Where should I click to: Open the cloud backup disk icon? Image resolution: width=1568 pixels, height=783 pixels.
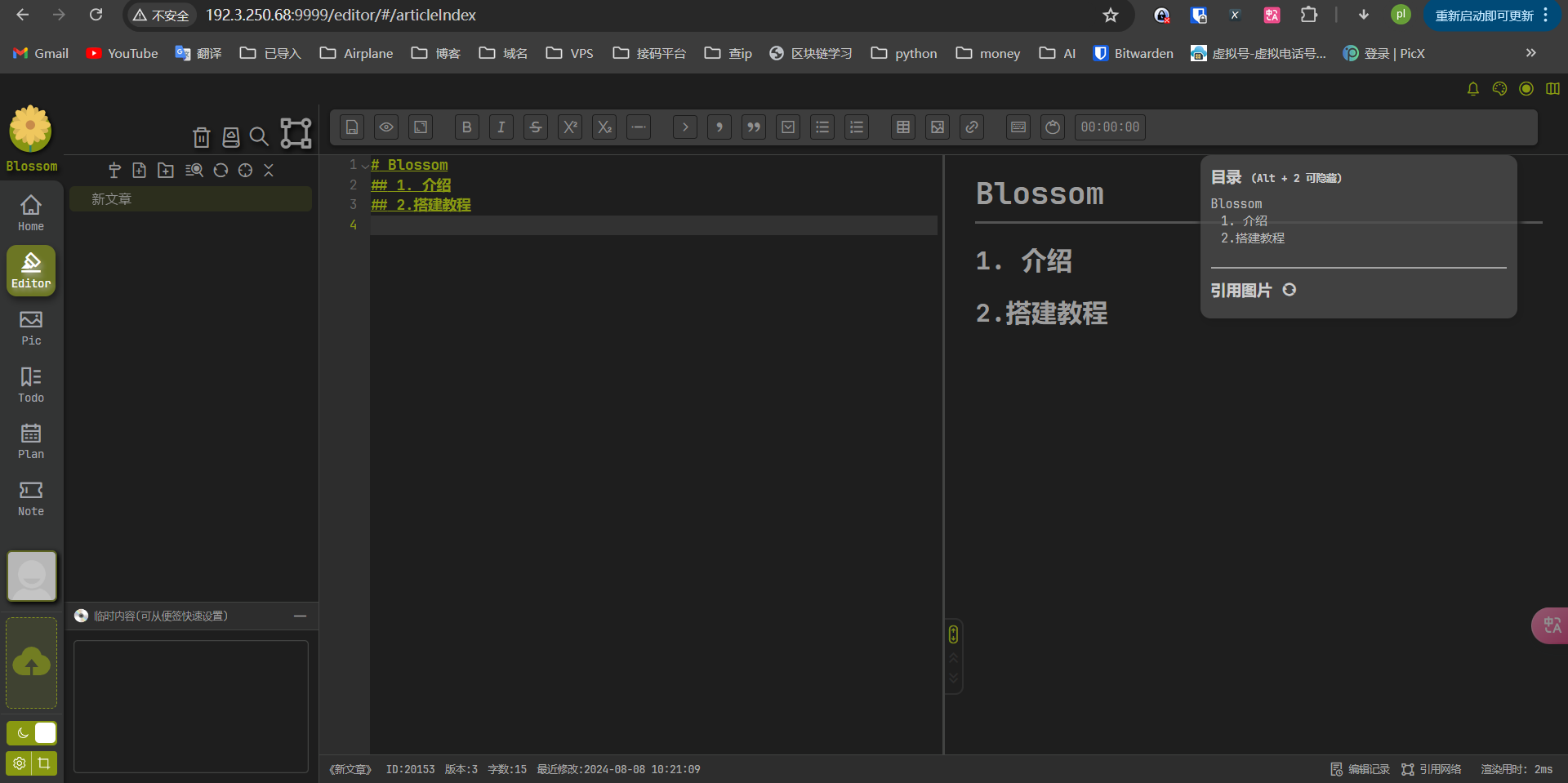(231, 137)
